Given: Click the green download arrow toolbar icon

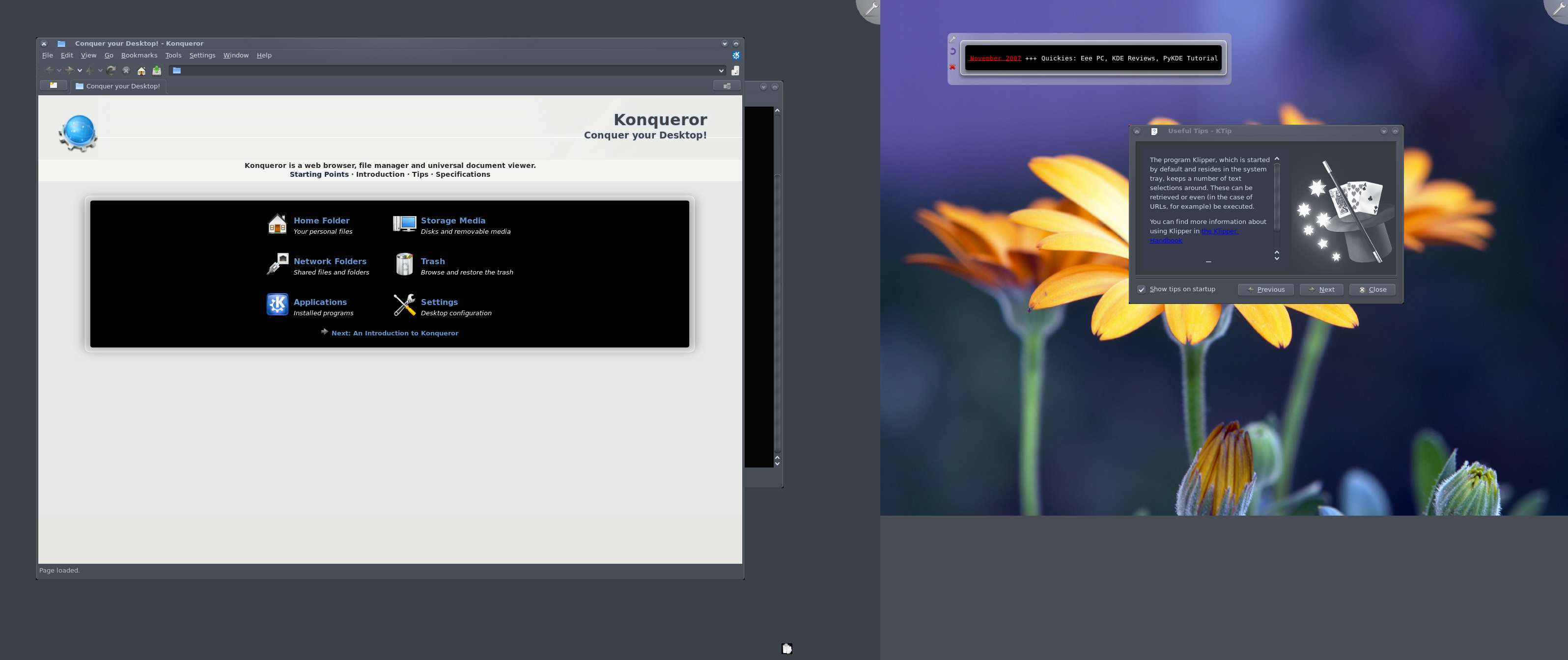Looking at the screenshot, I should [x=156, y=71].
